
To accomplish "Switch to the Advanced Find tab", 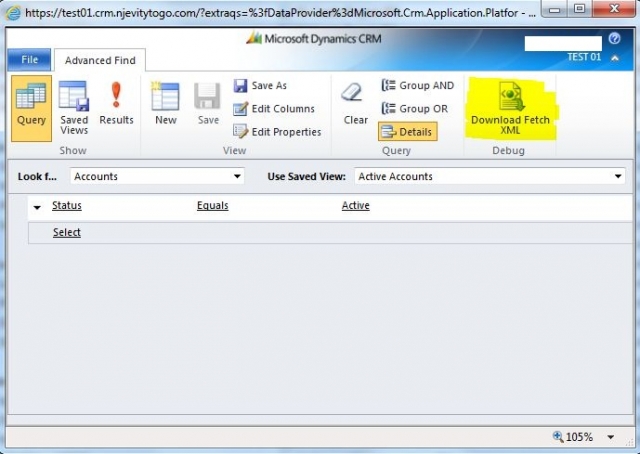I will [100, 60].
